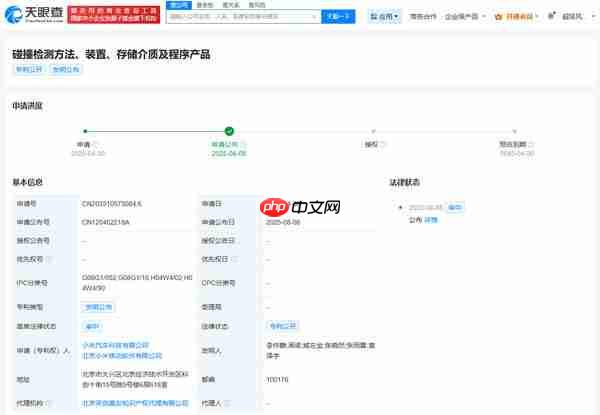The height and width of the screenshot is (415, 600).
Task: Select the active blue 查公司 search tab
Action: (x=179, y=5)
